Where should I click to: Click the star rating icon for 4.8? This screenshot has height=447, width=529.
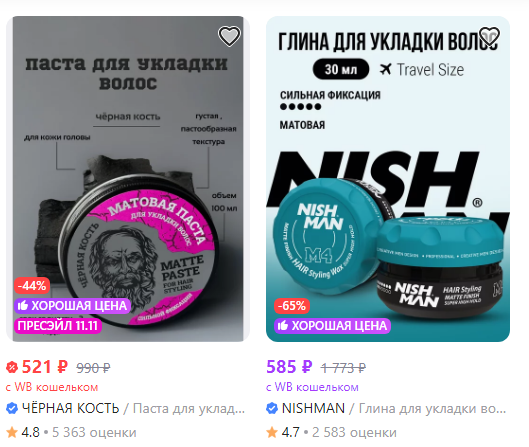coord(12,432)
